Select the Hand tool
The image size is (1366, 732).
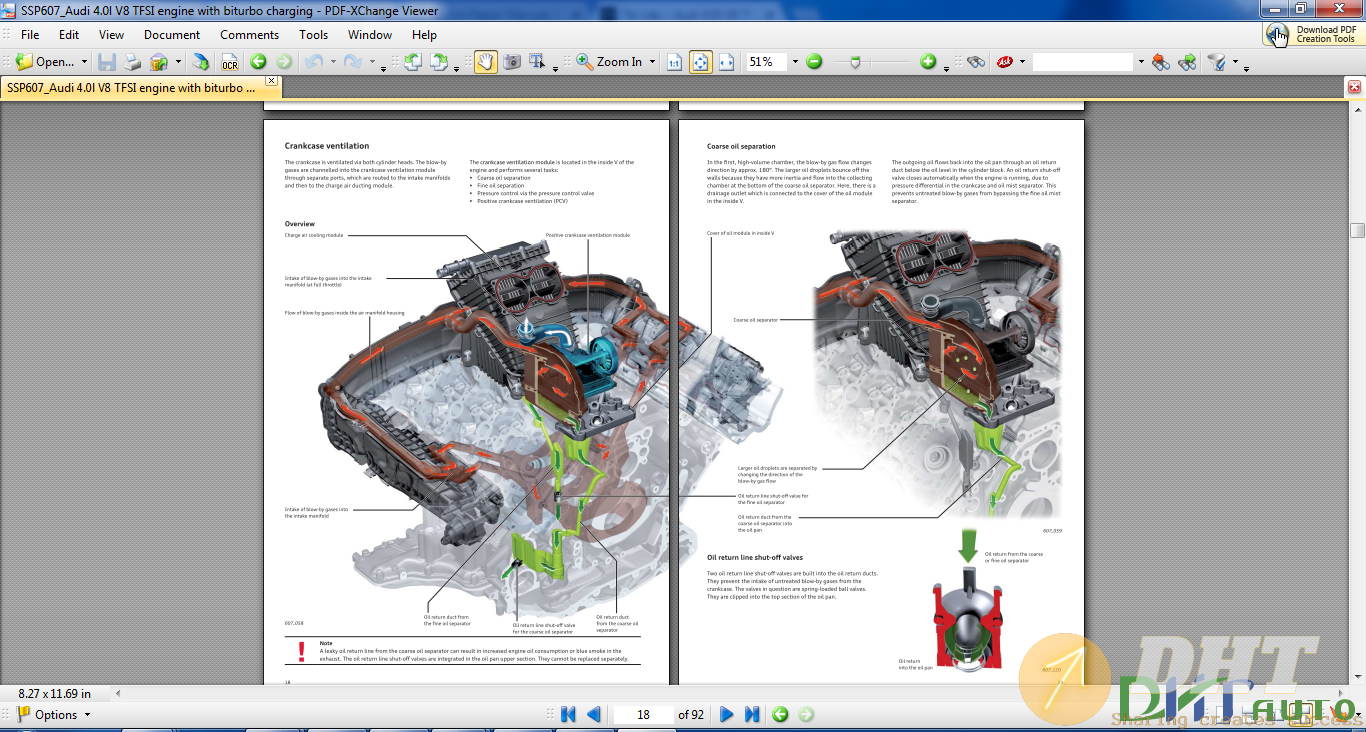point(485,62)
